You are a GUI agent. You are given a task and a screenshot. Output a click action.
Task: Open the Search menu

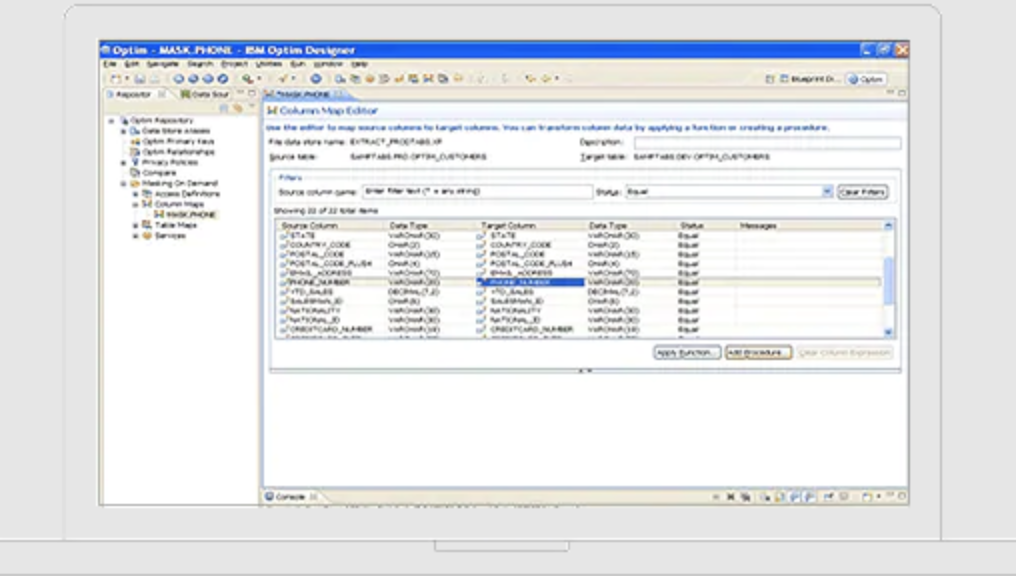click(200, 64)
